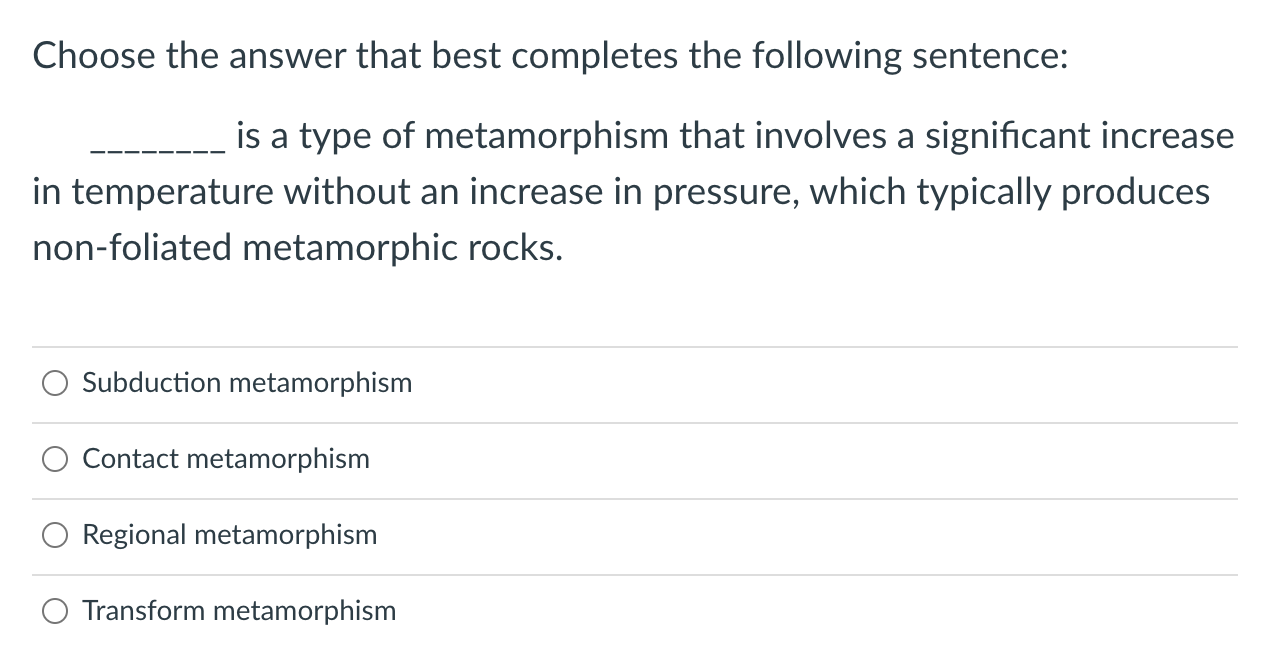Click the words 'metamorphic rocks' ending the question
The image size is (1268, 668).
coord(402,247)
